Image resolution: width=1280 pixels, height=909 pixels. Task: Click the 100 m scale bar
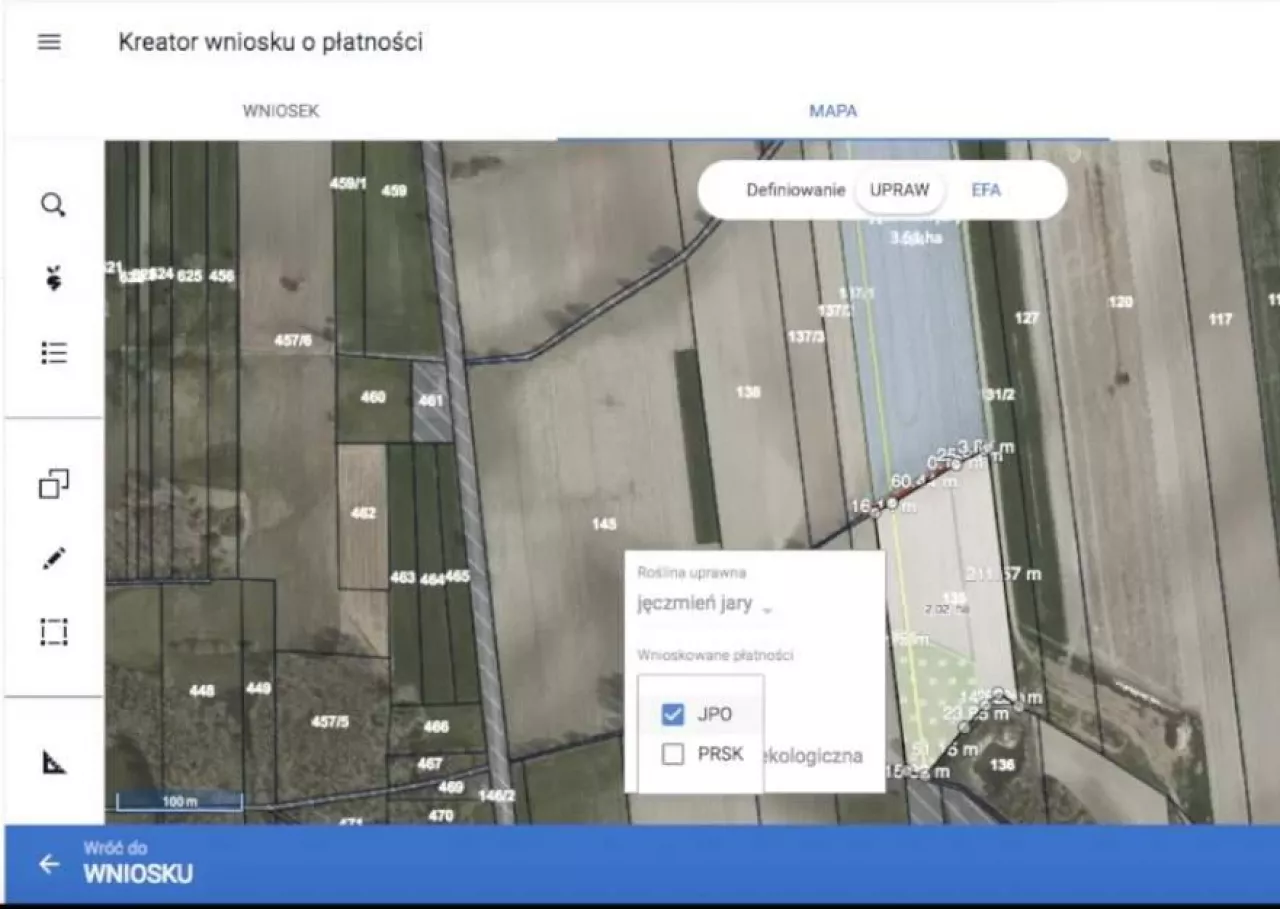[179, 802]
